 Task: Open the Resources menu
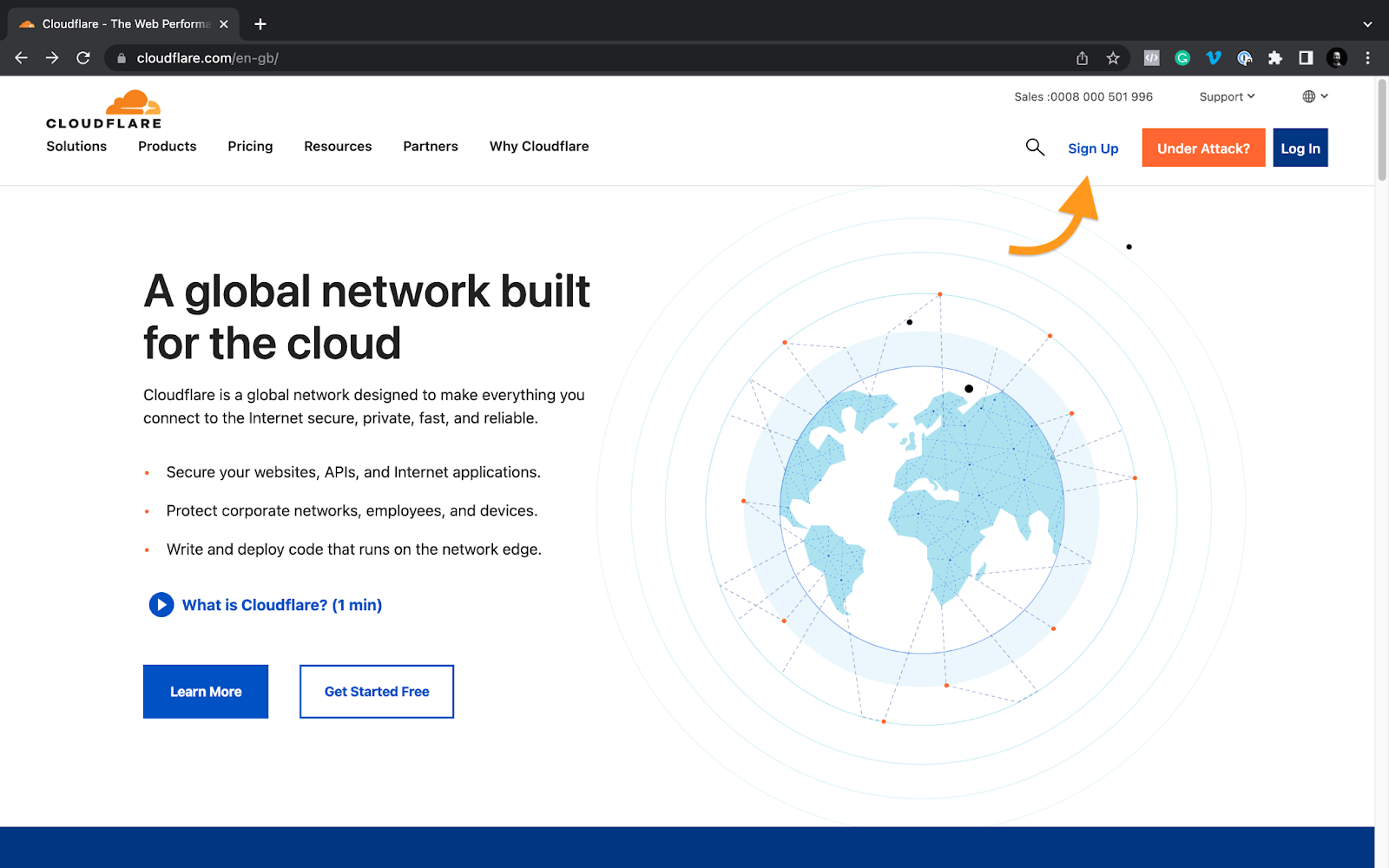pyautogui.click(x=338, y=147)
